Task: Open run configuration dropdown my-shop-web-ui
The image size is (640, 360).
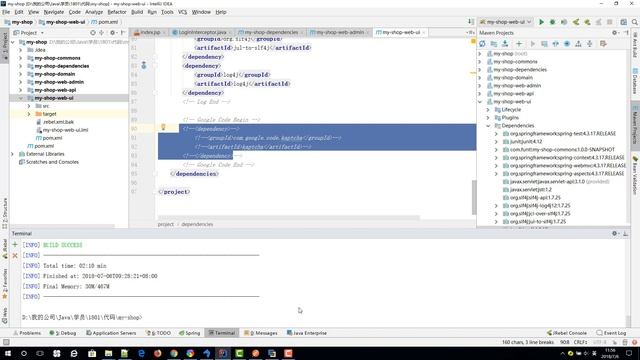Action: (x=506, y=22)
